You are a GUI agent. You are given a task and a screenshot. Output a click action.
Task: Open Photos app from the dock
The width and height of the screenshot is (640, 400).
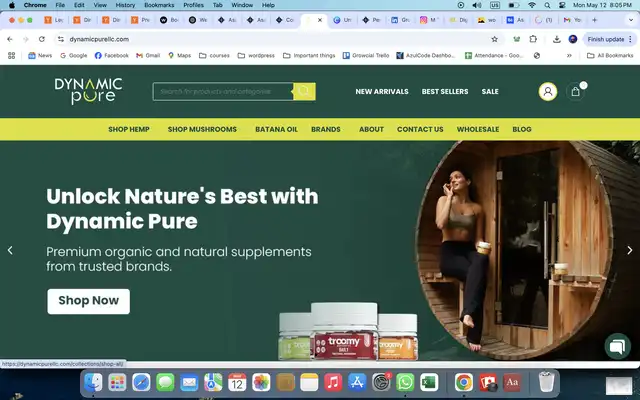coord(261,382)
